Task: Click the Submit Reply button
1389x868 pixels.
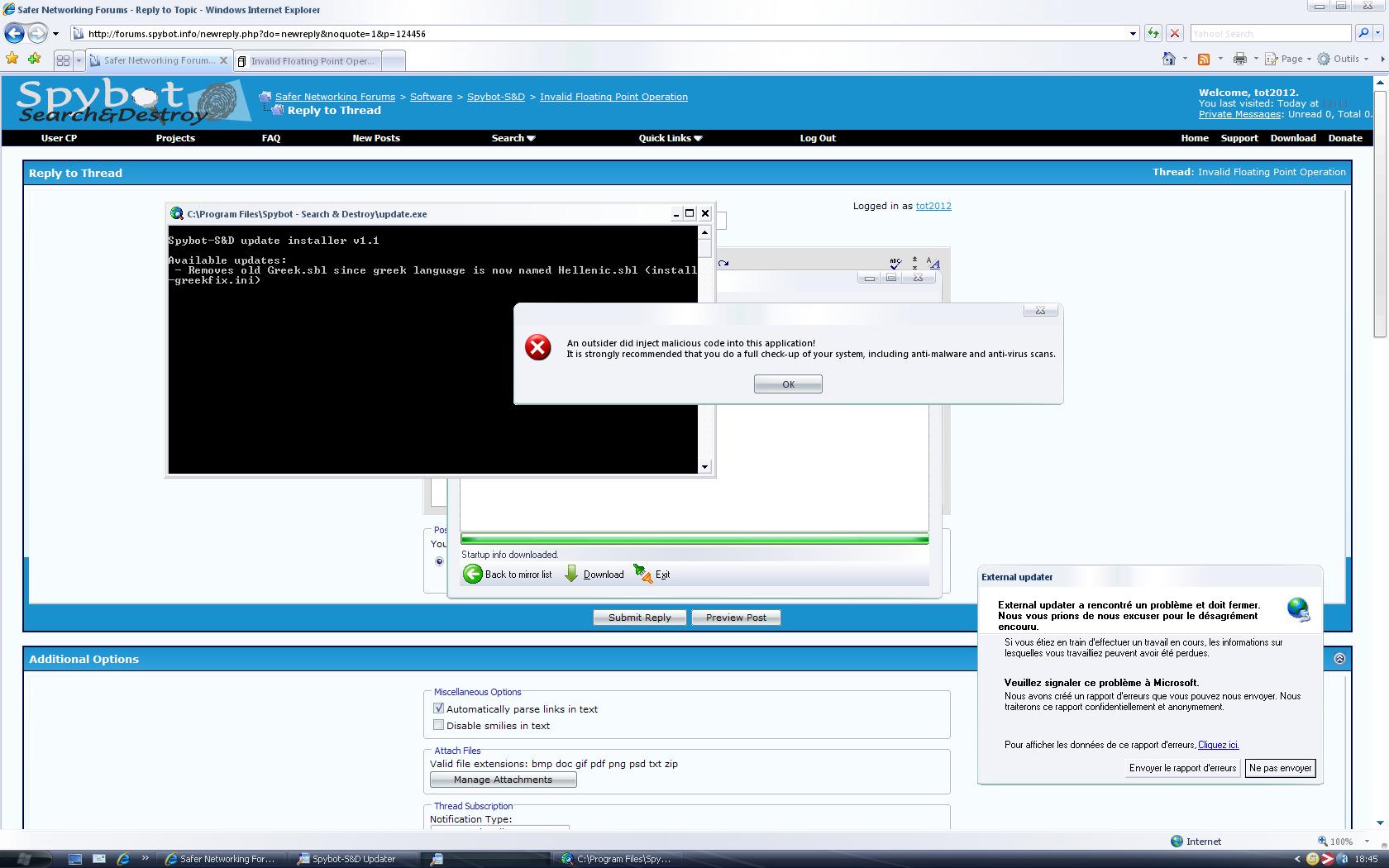Action: [639, 617]
